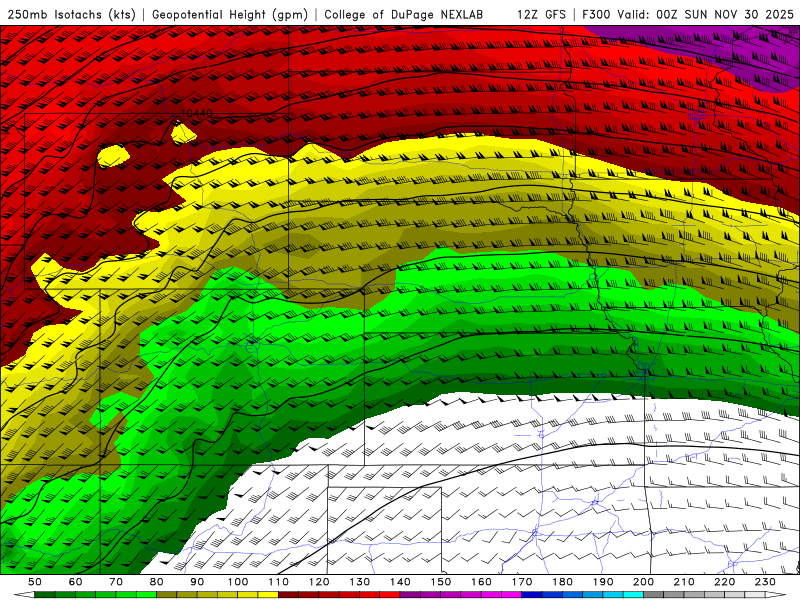The width and height of the screenshot is (800, 600).
Task: Click the 110 value on the color scale
Action: click(279, 582)
